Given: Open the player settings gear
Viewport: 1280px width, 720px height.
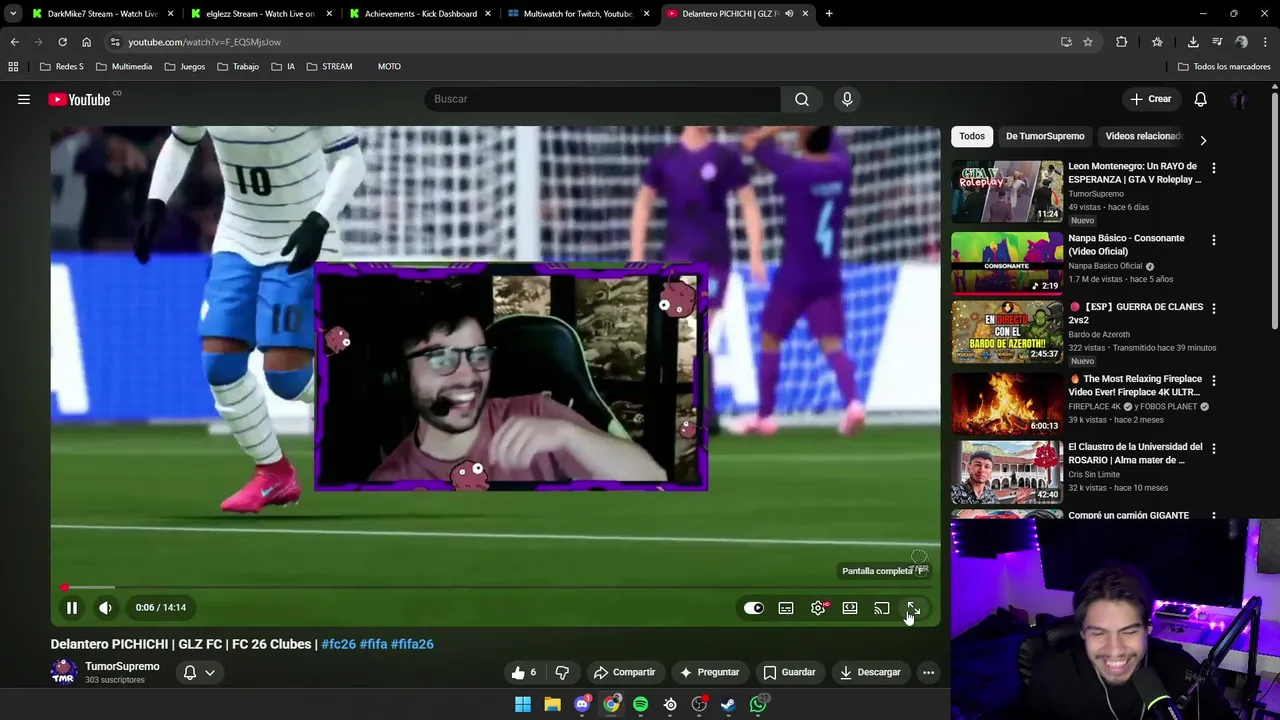Looking at the screenshot, I should click(818, 608).
